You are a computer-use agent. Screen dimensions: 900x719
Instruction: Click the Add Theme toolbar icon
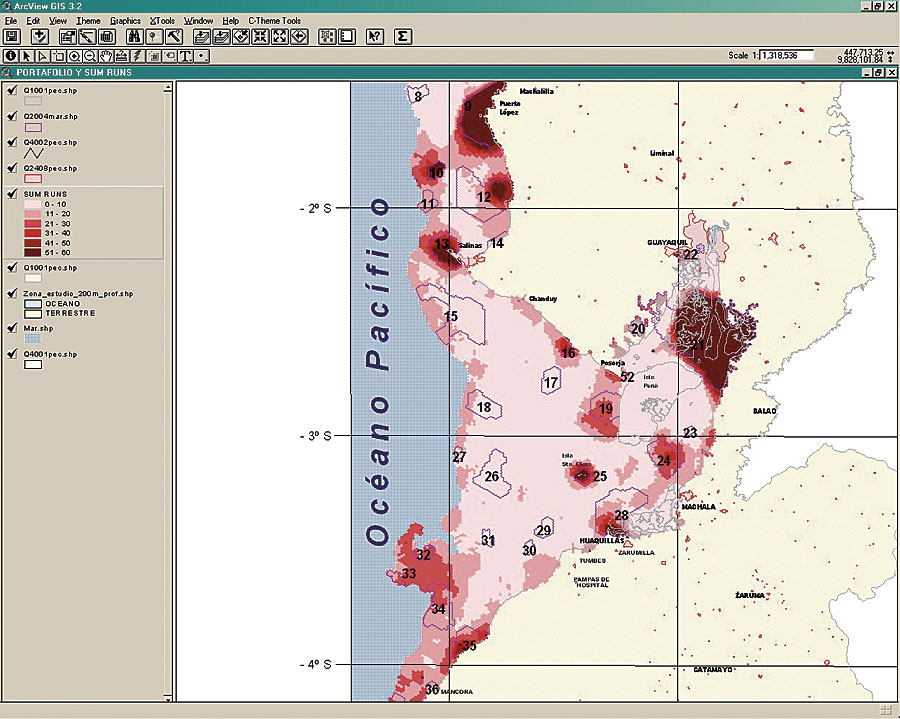[x=40, y=37]
